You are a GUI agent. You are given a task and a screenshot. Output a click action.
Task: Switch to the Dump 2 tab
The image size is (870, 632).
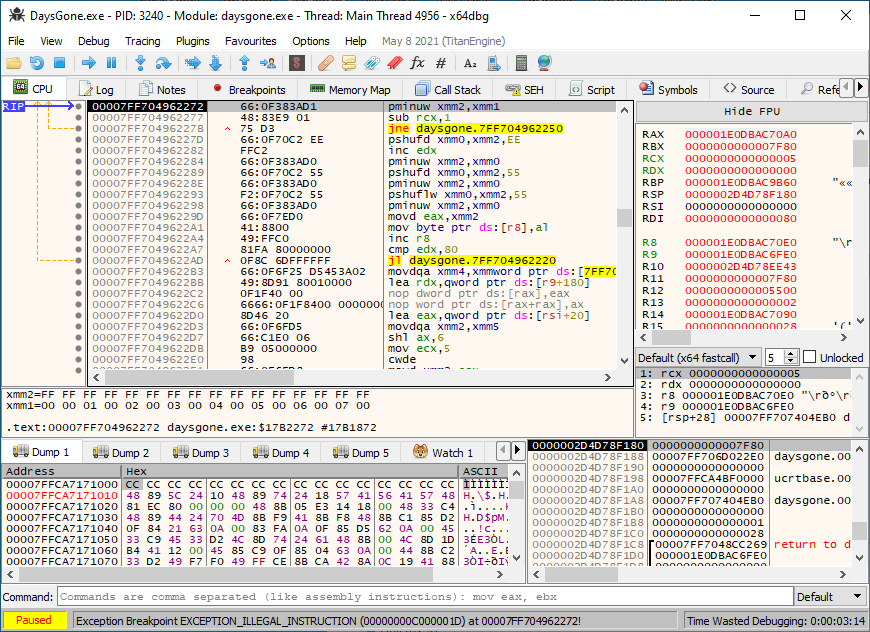[122, 452]
